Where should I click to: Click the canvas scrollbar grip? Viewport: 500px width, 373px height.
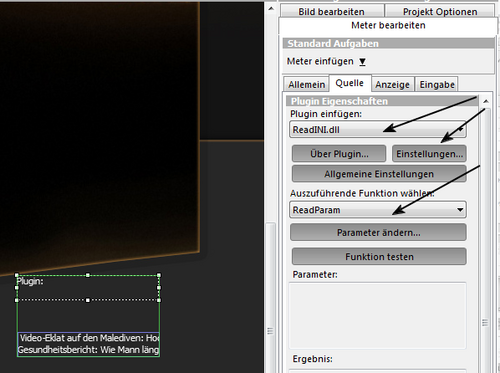point(270,331)
